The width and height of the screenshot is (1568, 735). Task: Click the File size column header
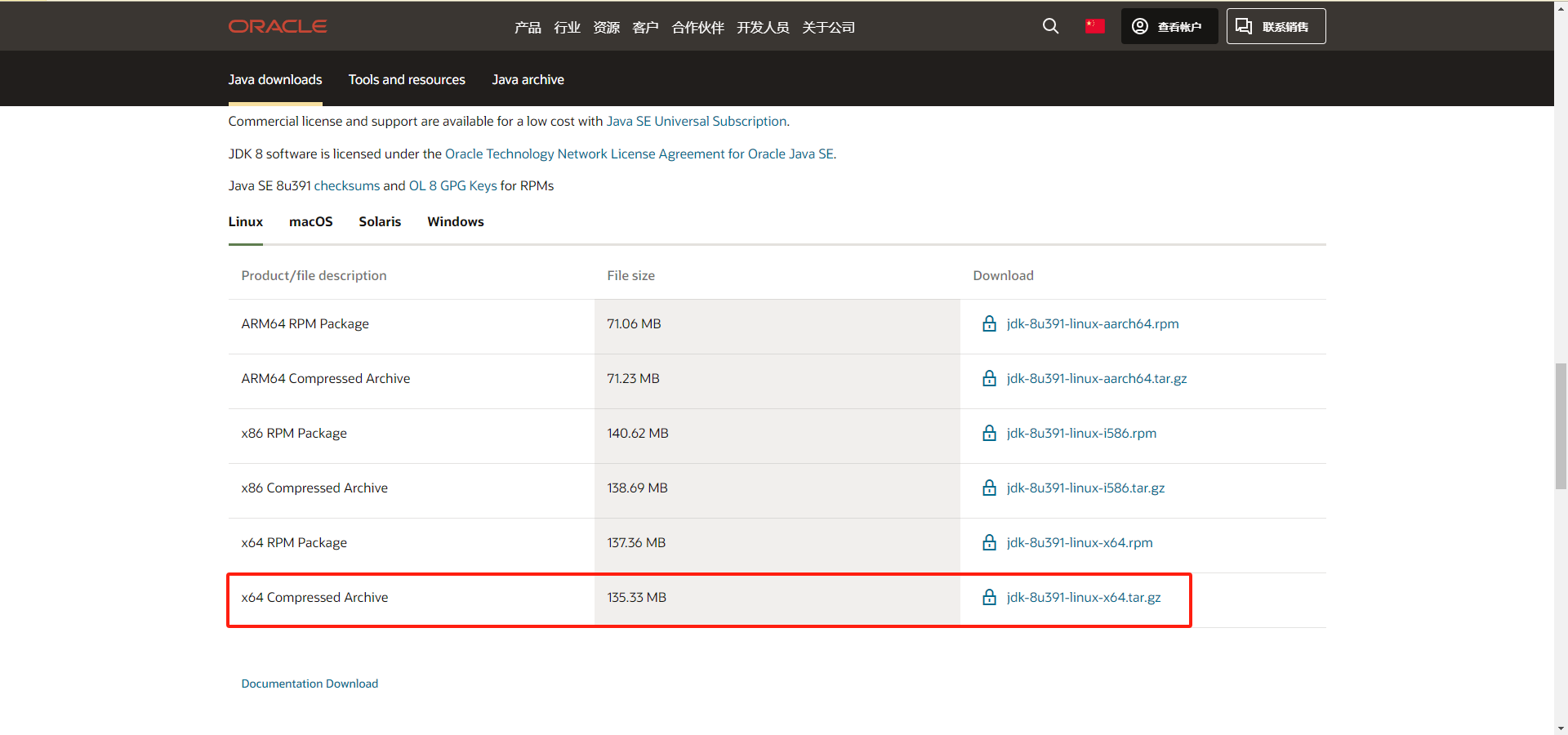click(x=630, y=275)
